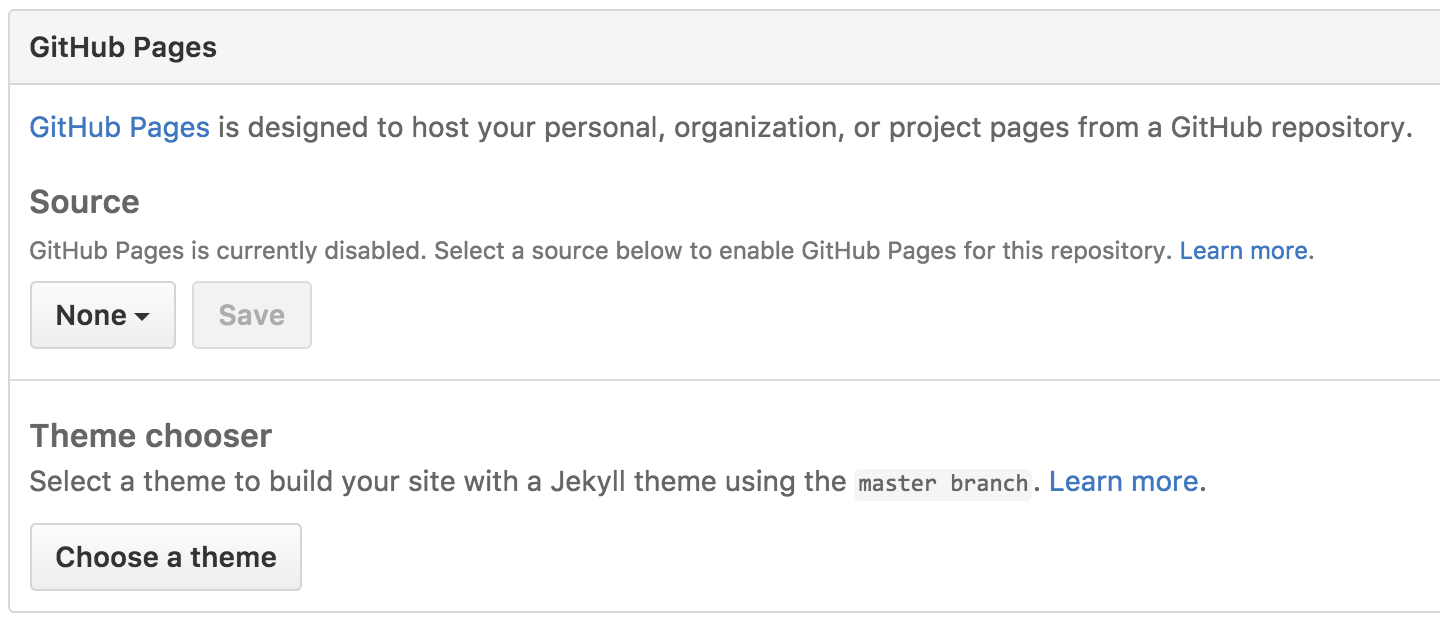Save the GitHub Pages source setting
The height and width of the screenshot is (620, 1440).
point(251,315)
